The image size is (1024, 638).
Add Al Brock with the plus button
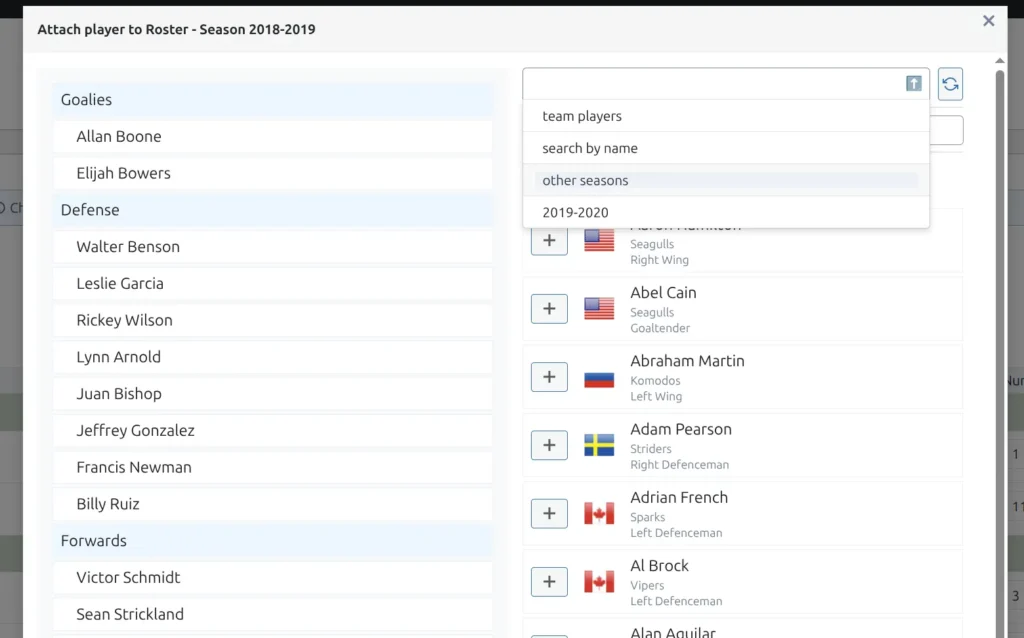tap(549, 581)
